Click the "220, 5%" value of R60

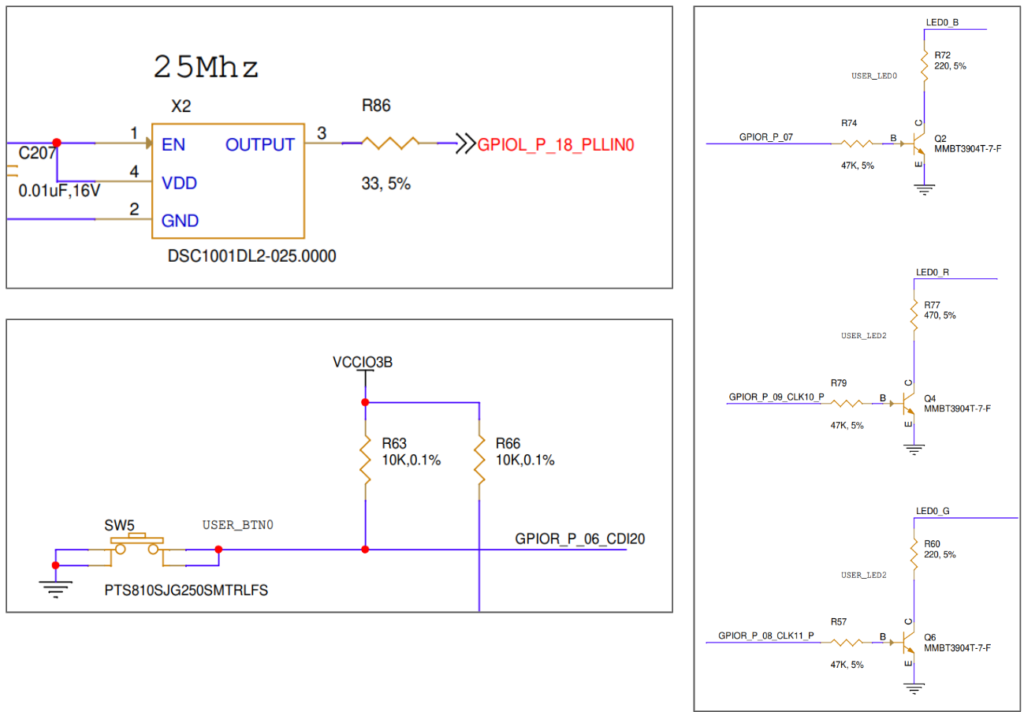click(x=940, y=555)
